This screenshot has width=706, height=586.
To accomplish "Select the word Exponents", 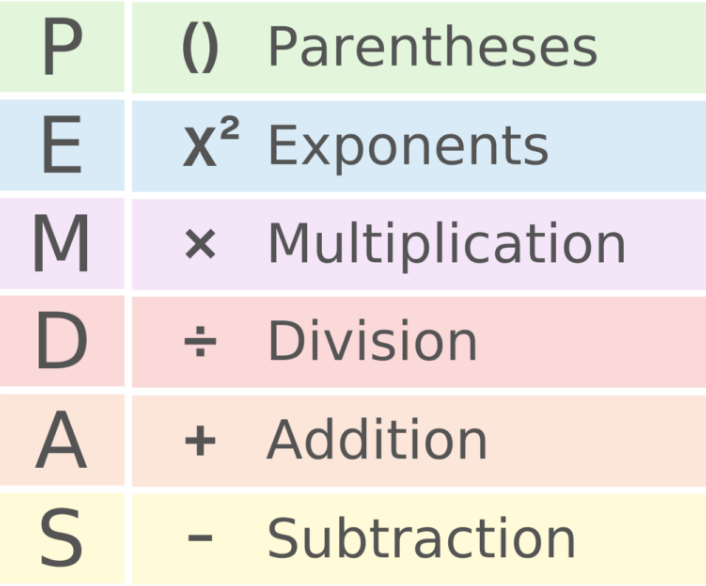I will 408,148.
